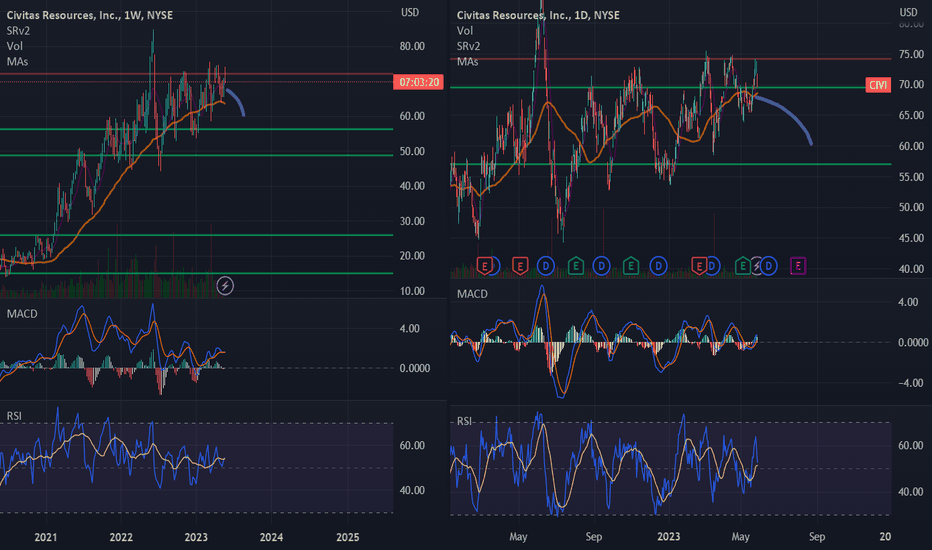Viewport: 932px width, 550px height.
Task: Click the red 07:03:20 countdown label
Action: 418,82
